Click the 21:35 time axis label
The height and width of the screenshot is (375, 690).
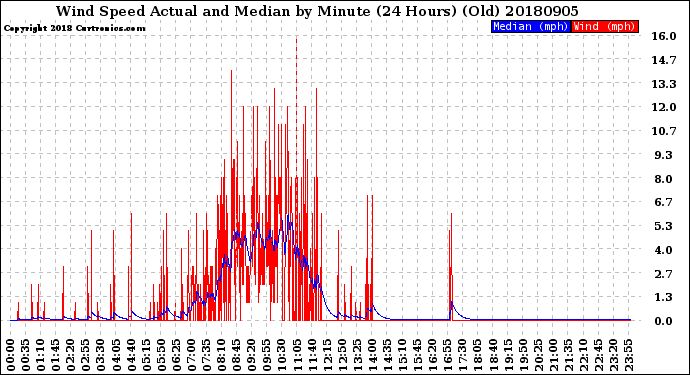[x=568, y=355]
